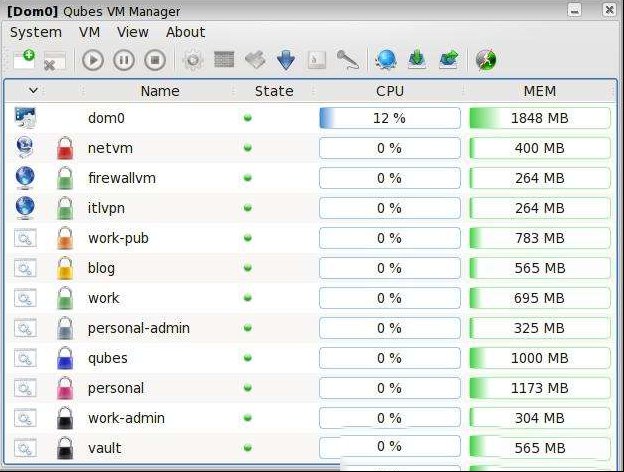Pause the selected VM
624x472 pixels.
pyautogui.click(x=124, y=60)
